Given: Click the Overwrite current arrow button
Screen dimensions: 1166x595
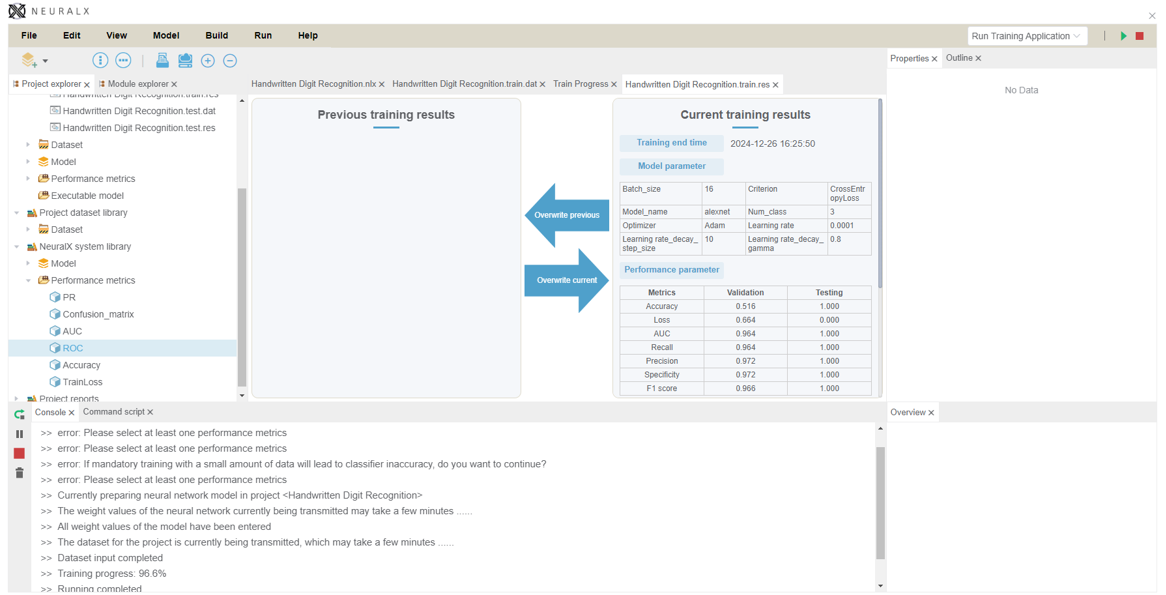Looking at the screenshot, I should [567, 280].
